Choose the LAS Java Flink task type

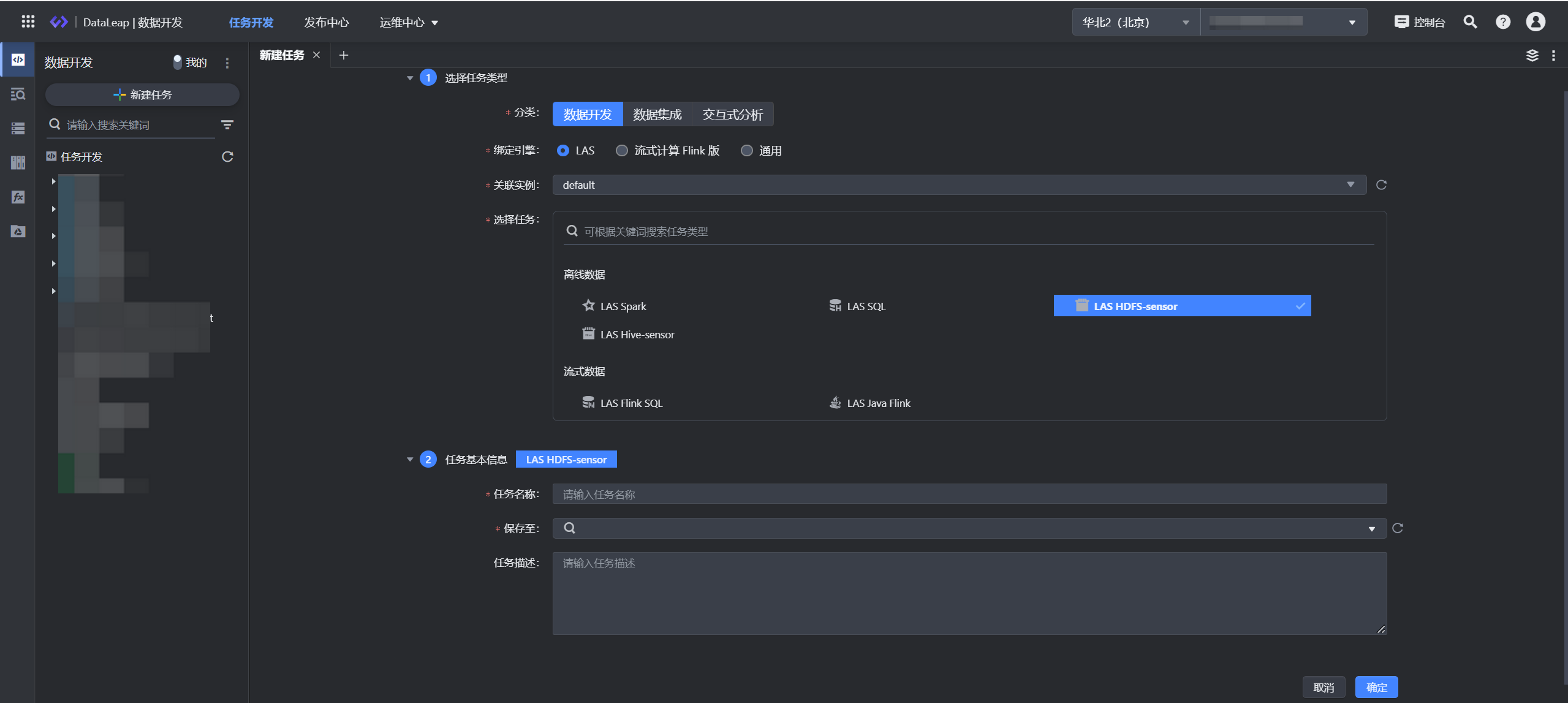point(869,403)
